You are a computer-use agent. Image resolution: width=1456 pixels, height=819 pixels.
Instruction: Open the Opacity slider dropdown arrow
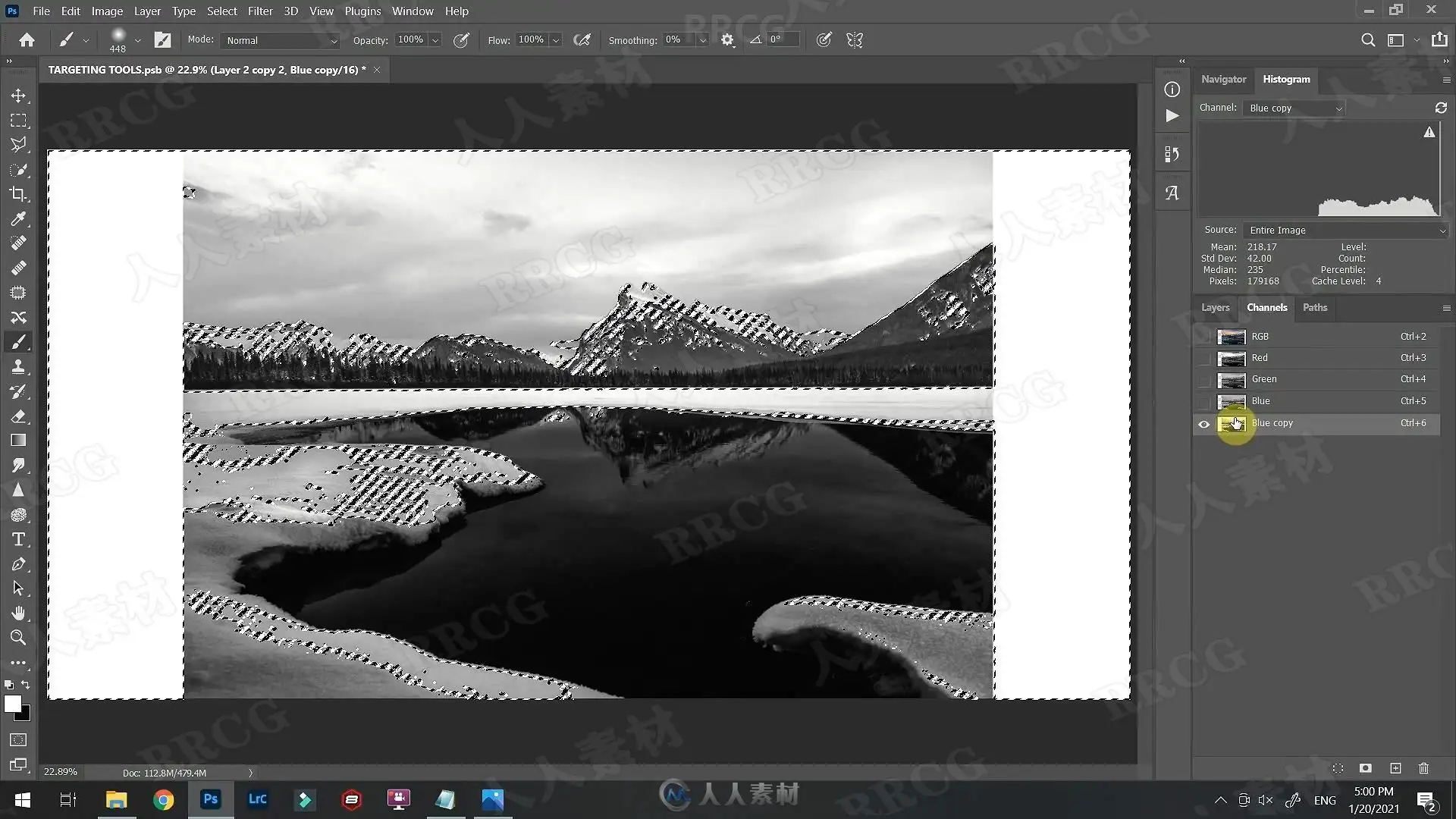435,40
